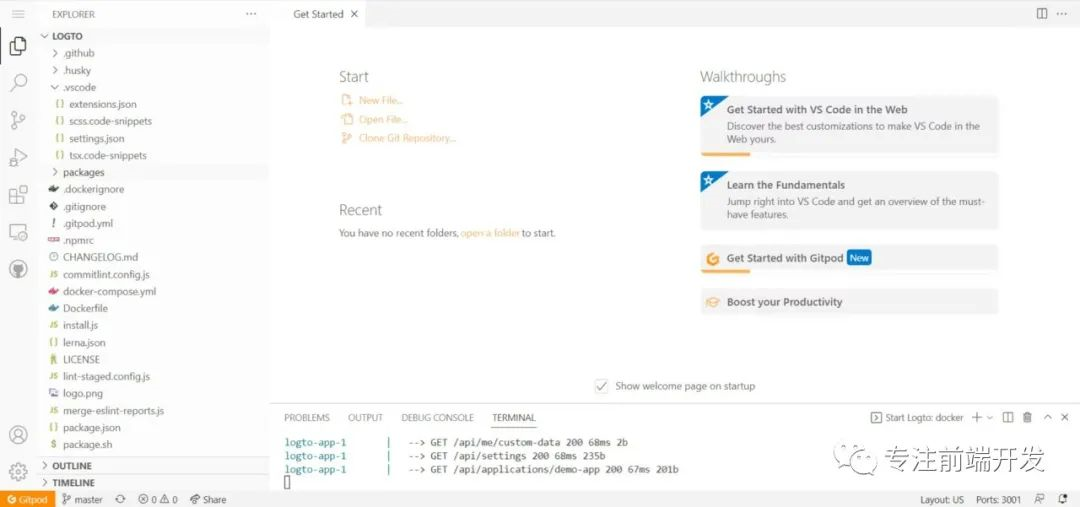Open the Run and Debug view

[x=18, y=158]
